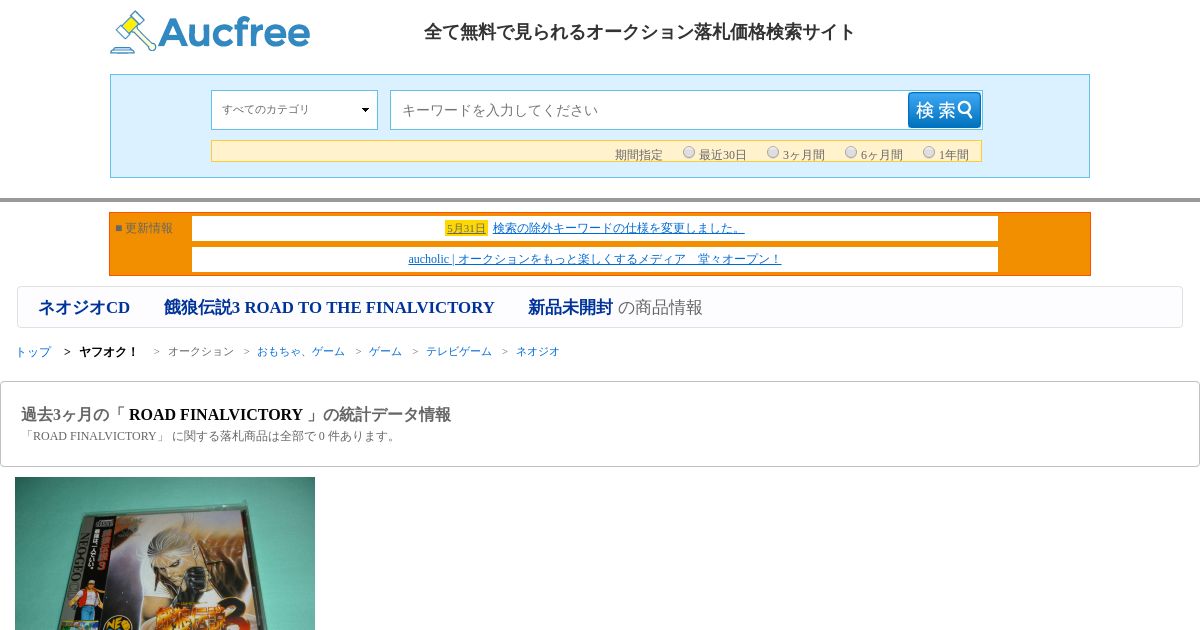Click the 餓狼伝説3 ROAD TO THE FINALVICTORY link
The height and width of the screenshot is (630, 1200).
click(329, 307)
